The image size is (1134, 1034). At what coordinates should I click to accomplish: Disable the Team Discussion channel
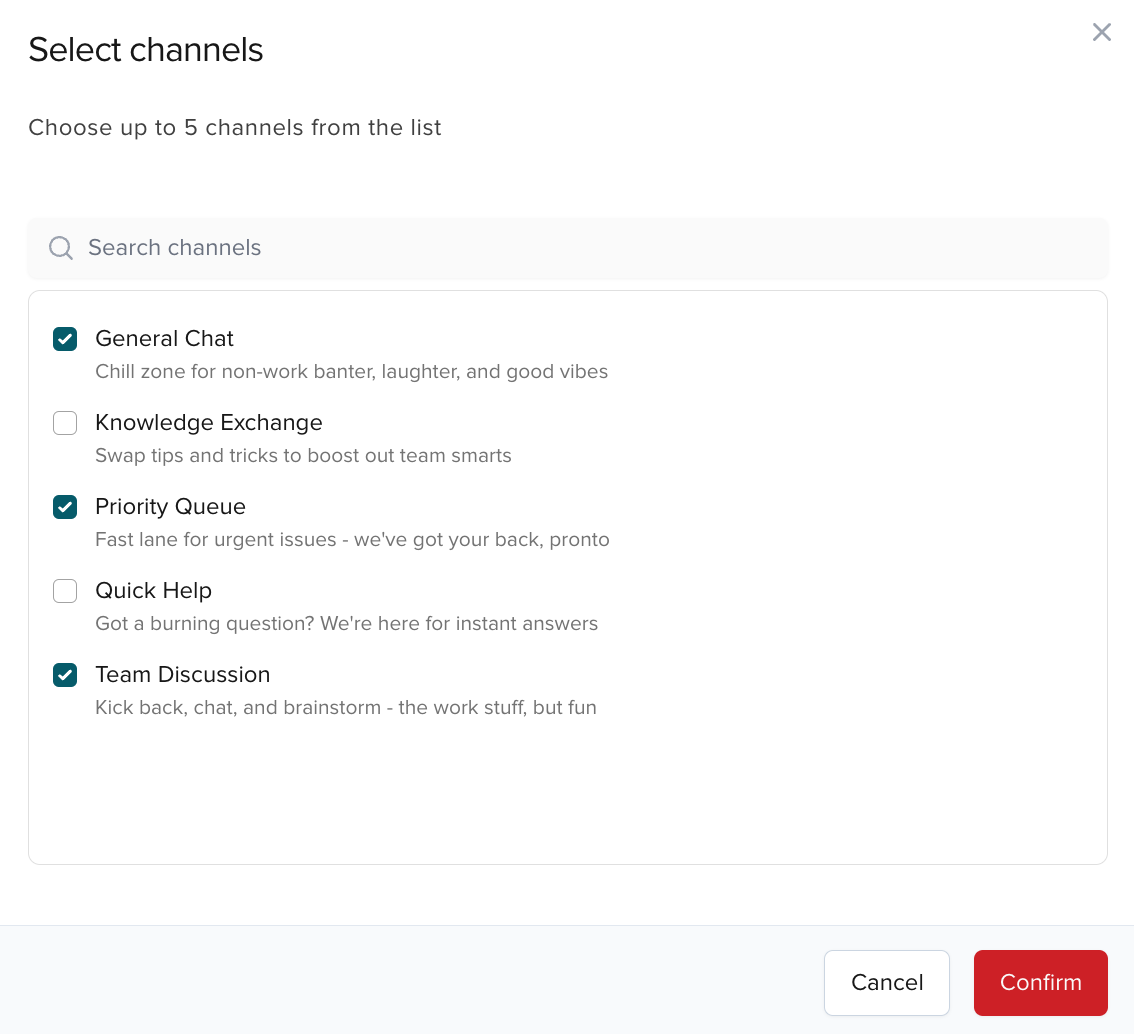(64, 675)
